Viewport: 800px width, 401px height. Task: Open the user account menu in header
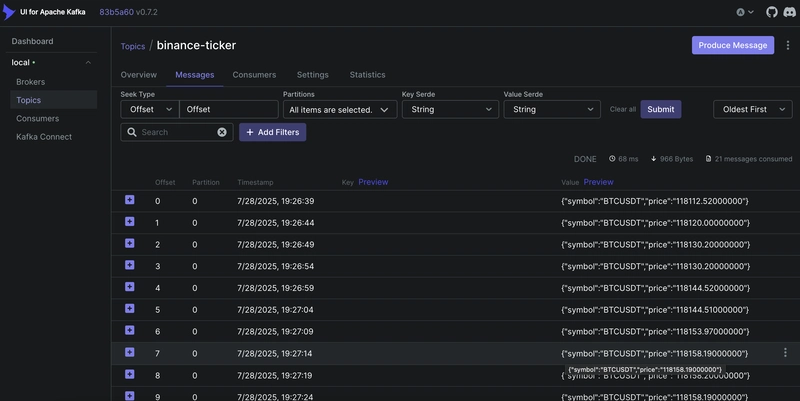point(745,12)
